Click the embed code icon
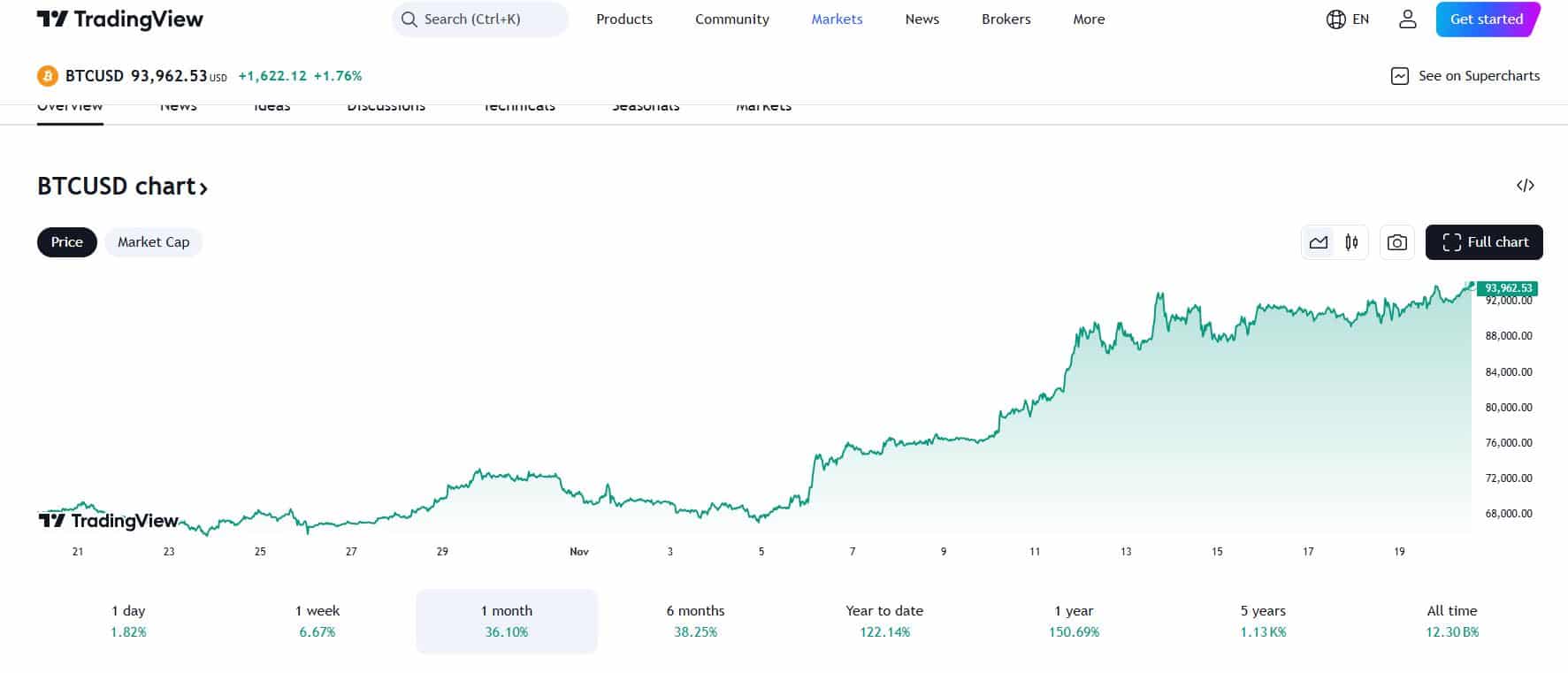 click(1526, 186)
